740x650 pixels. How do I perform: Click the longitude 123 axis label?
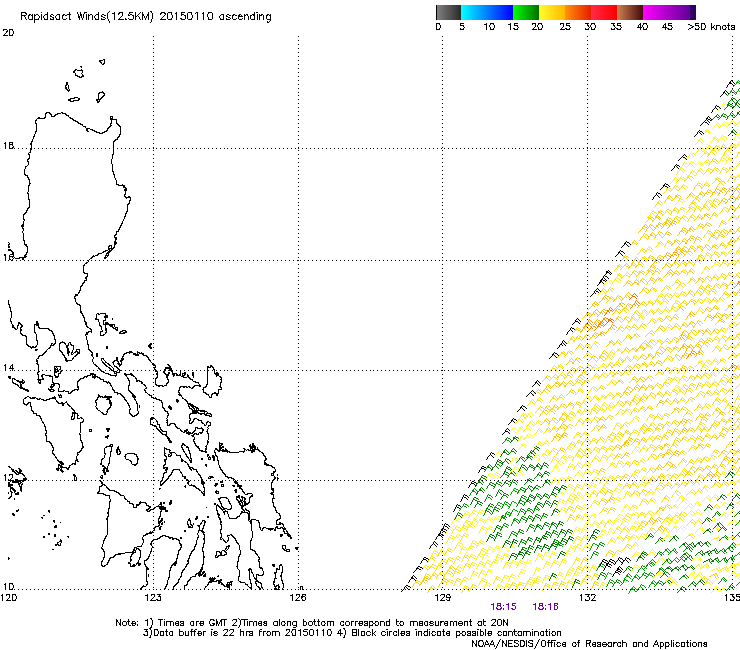pos(153,598)
